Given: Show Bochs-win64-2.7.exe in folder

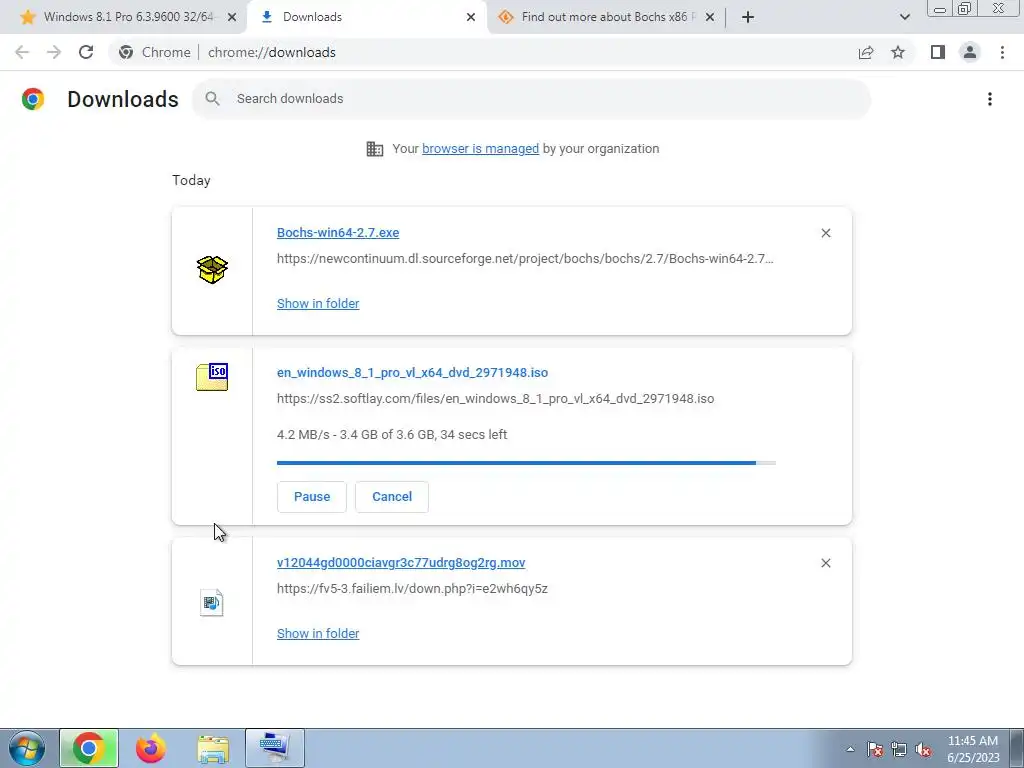Looking at the screenshot, I should click(318, 304).
